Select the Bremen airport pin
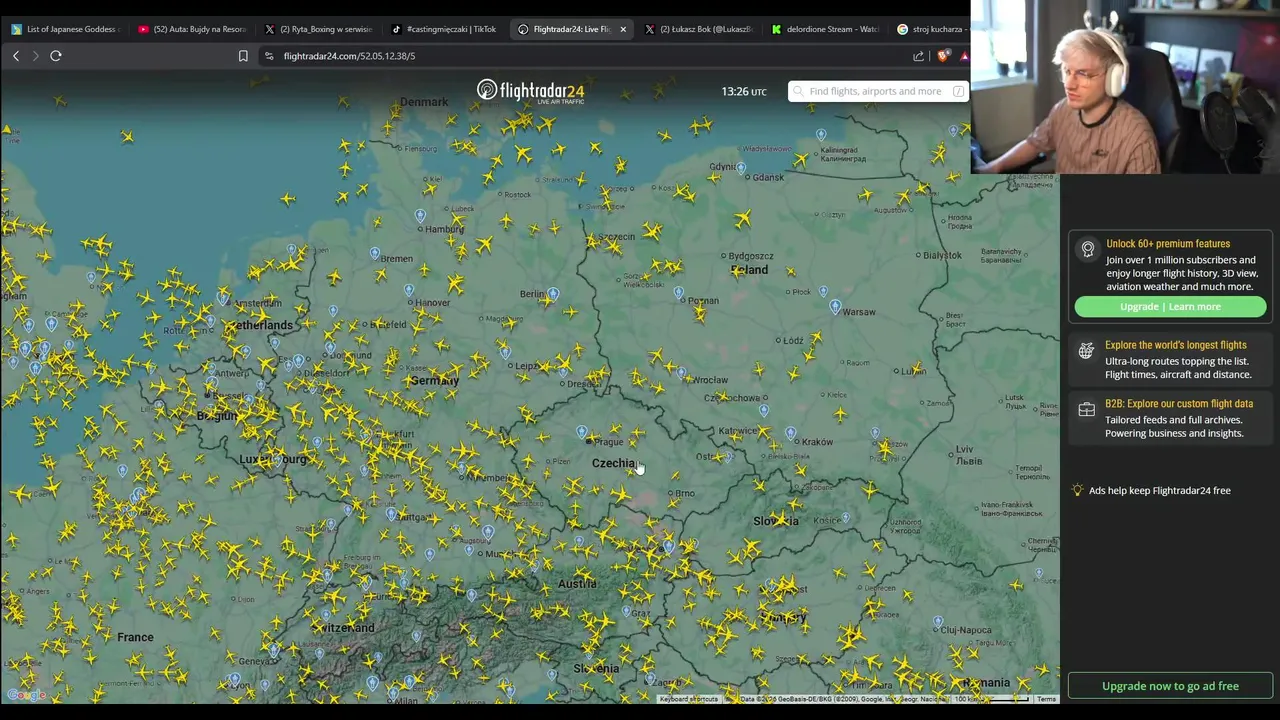This screenshot has height=720, width=1280. [375, 253]
